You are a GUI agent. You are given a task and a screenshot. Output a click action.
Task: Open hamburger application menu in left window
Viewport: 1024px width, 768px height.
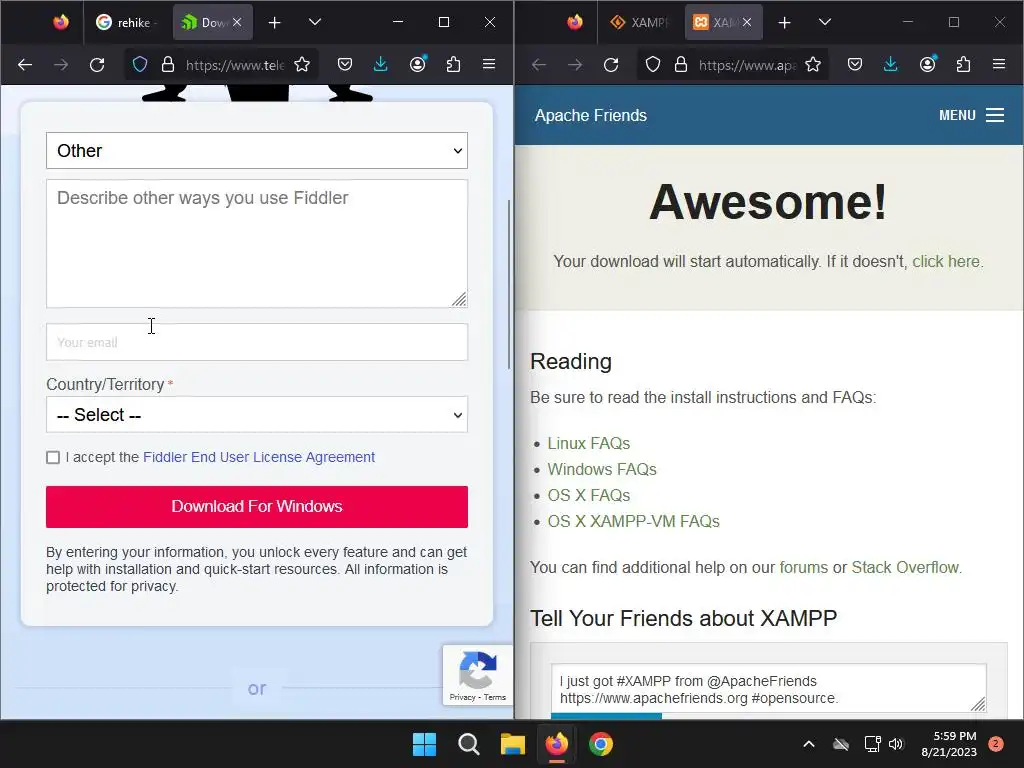coord(489,64)
